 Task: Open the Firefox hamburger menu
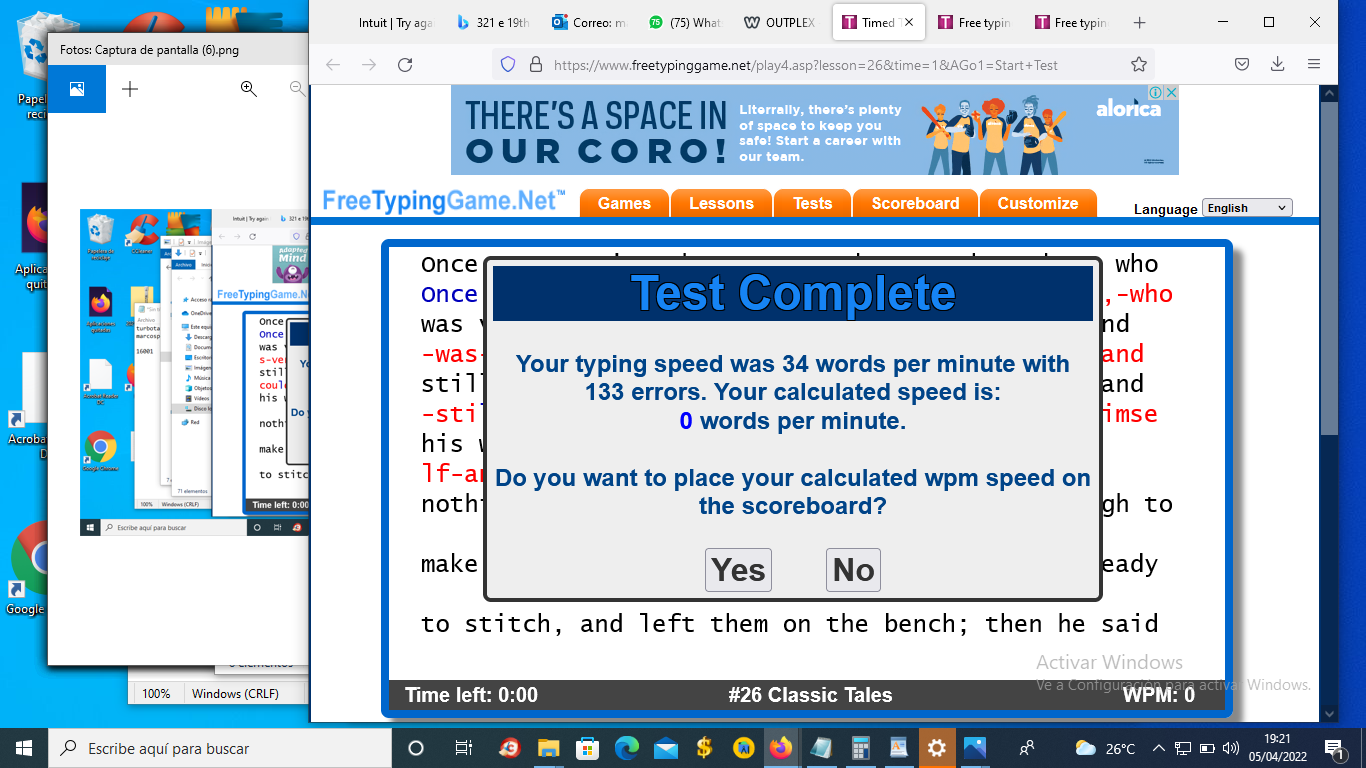click(1314, 65)
